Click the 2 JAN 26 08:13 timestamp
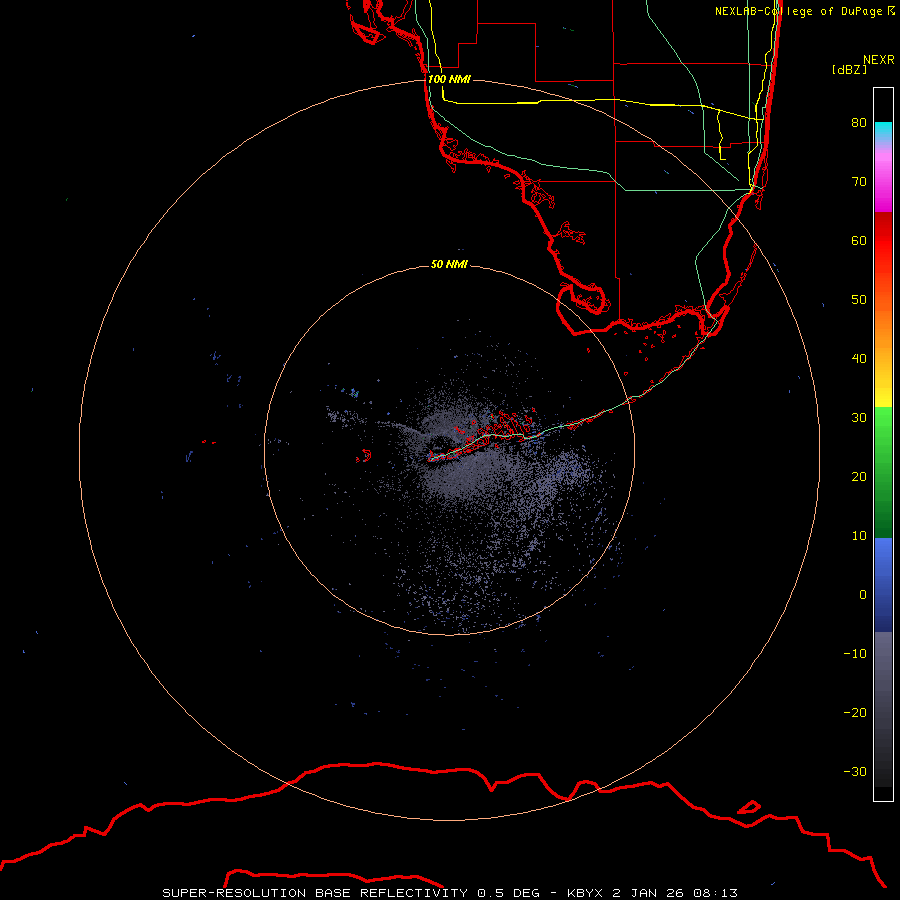This screenshot has height=900, width=900. click(x=675, y=893)
